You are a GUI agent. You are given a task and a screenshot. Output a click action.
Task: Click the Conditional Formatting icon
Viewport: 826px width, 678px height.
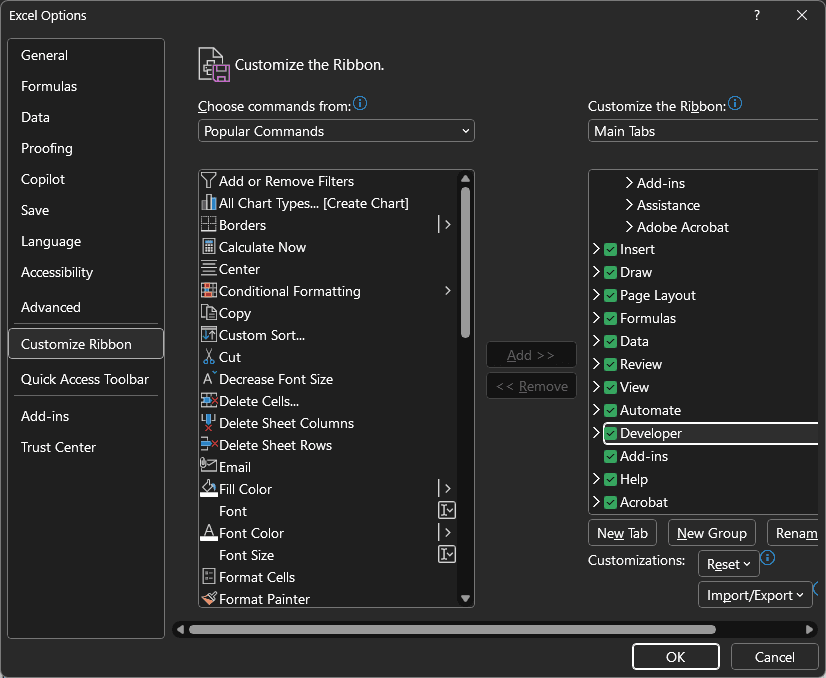click(209, 291)
